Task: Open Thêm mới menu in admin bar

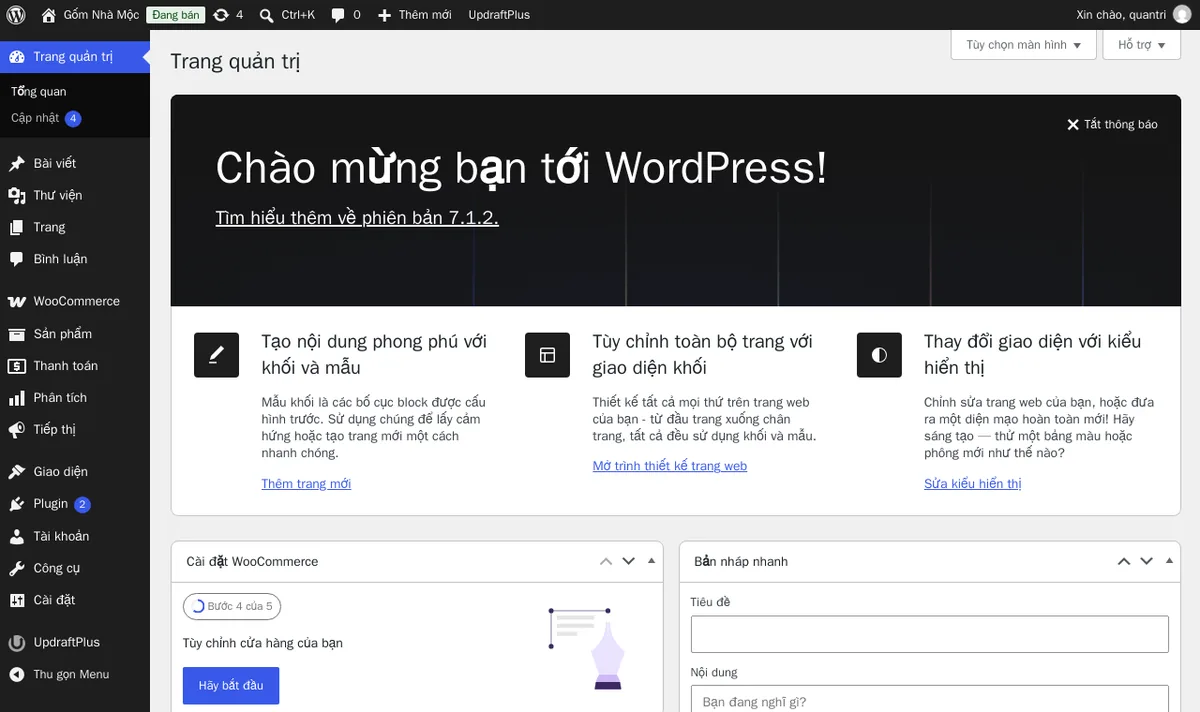Action: coord(415,15)
